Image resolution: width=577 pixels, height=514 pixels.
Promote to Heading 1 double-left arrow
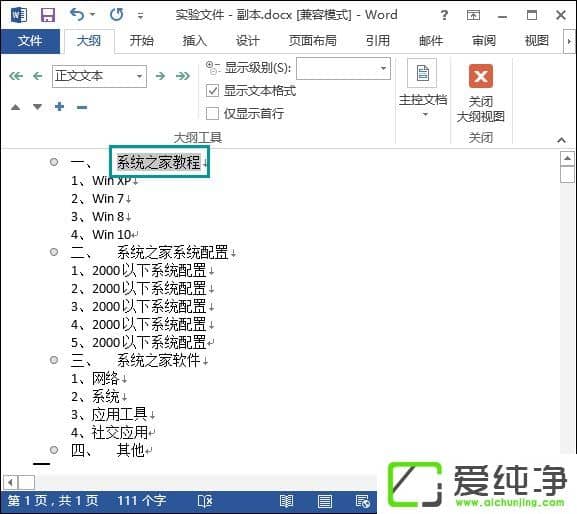[16, 76]
